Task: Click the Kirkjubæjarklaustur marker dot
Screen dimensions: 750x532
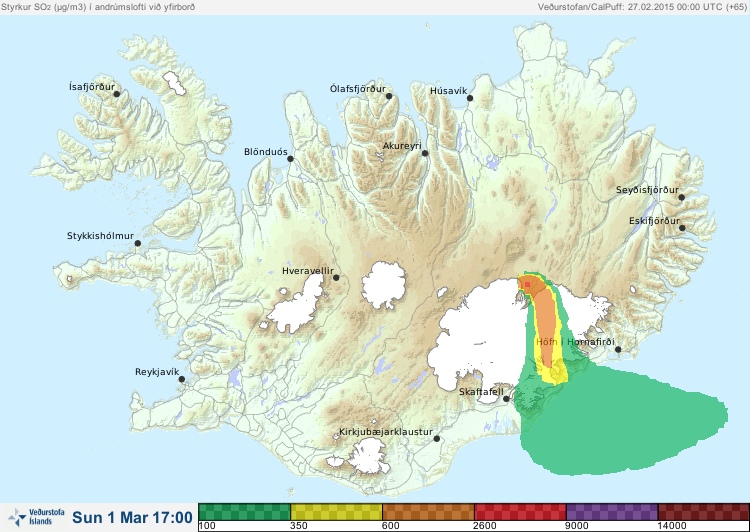Action: [436, 438]
